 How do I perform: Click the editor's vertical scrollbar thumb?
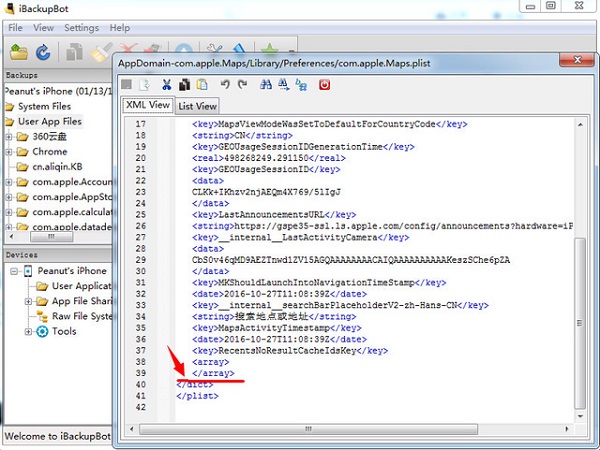click(x=580, y=323)
